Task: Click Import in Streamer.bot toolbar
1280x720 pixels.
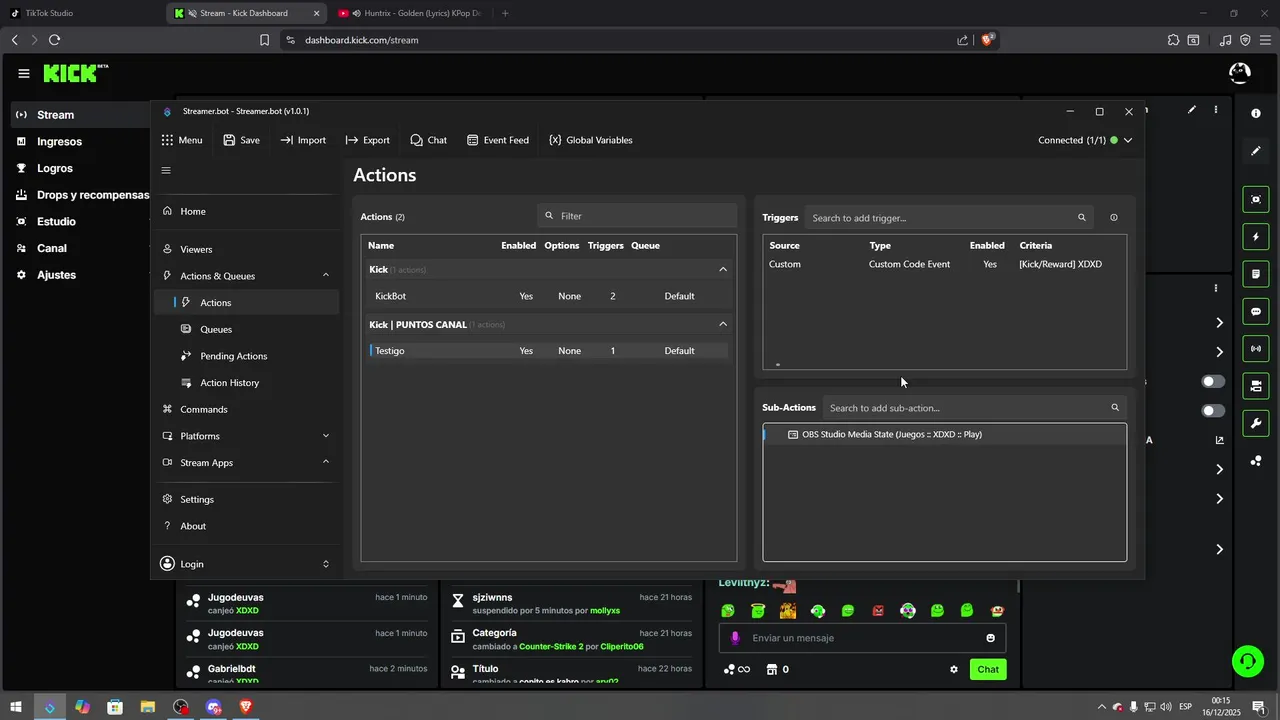Action: pos(303,140)
